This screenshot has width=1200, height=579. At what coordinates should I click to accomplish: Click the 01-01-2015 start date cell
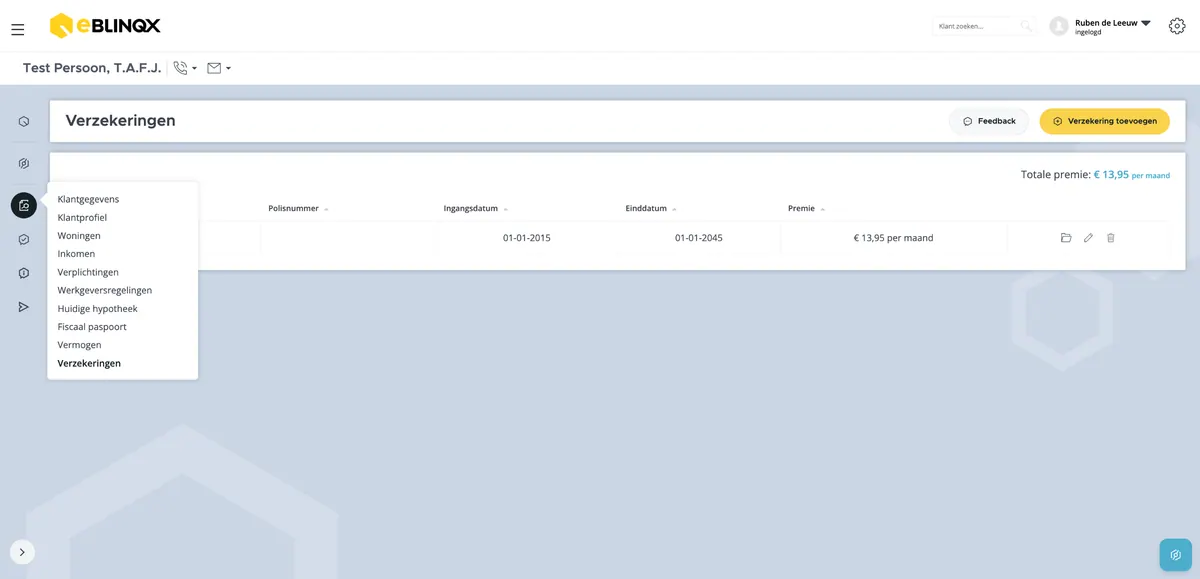coord(527,238)
